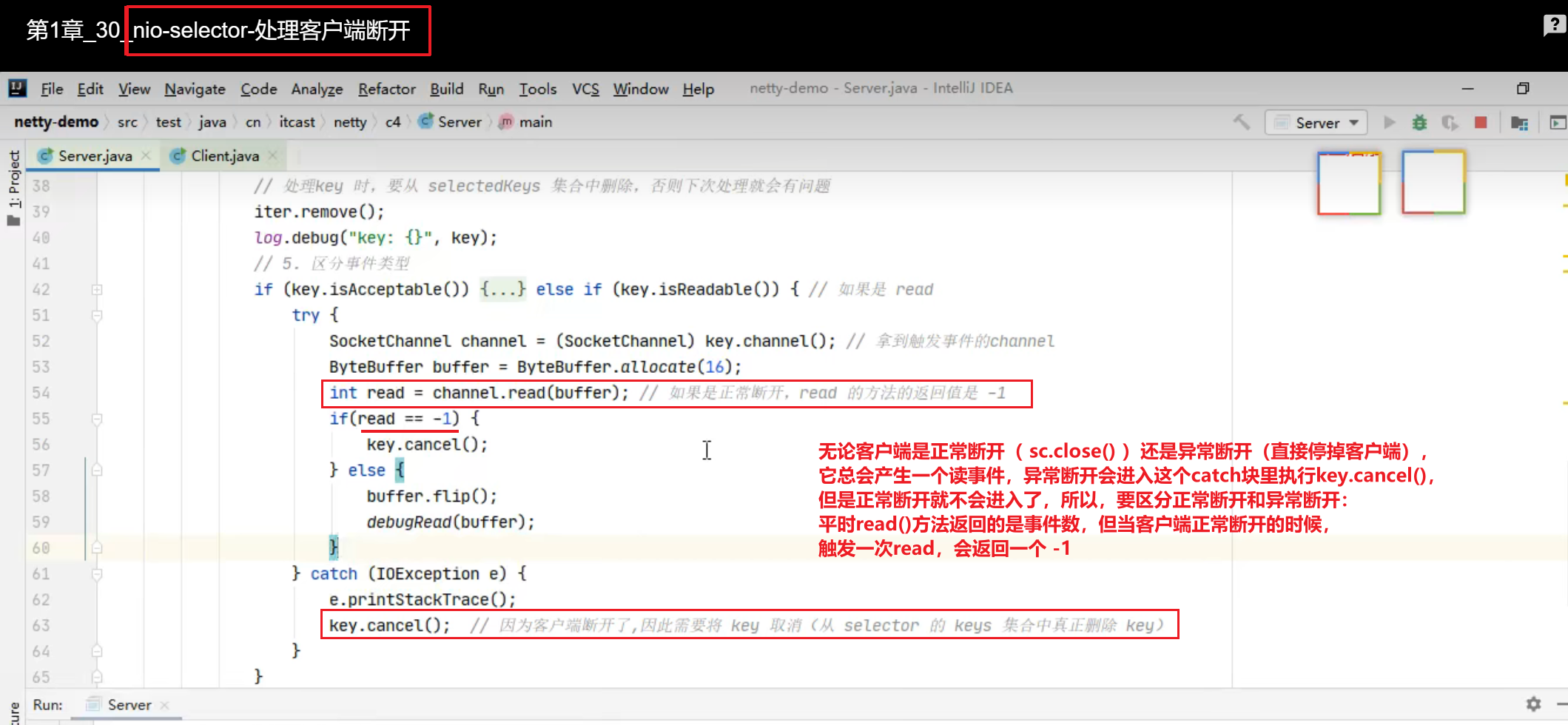The height and width of the screenshot is (725, 1568).
Task: Click line number 54 in gutter
Action: [41, 393]
